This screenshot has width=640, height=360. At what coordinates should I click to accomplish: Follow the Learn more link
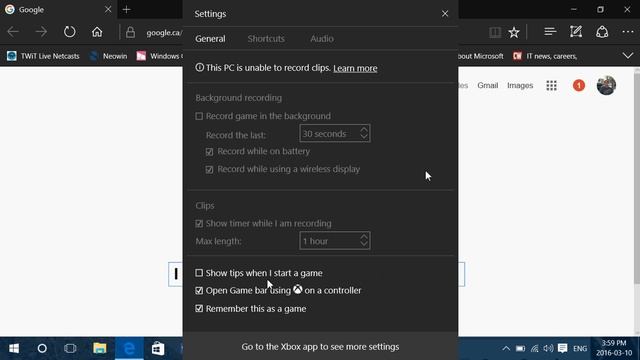point(355,68)
